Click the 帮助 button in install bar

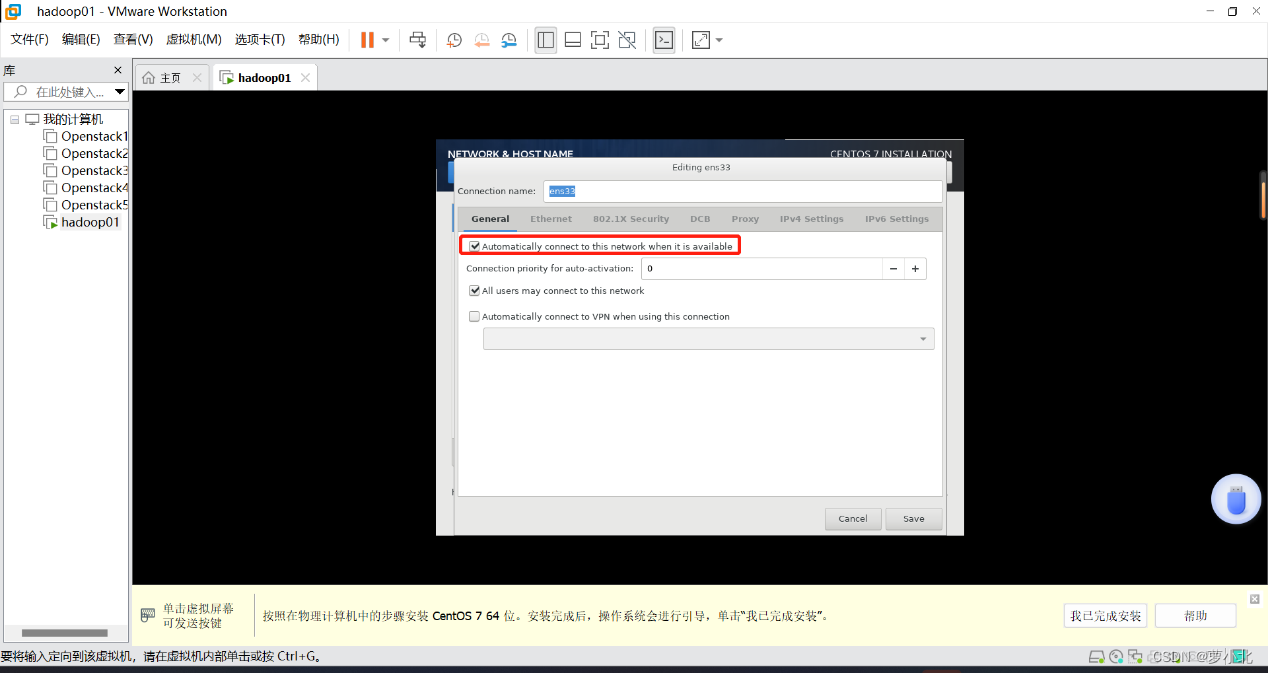tap(1195, 616)
